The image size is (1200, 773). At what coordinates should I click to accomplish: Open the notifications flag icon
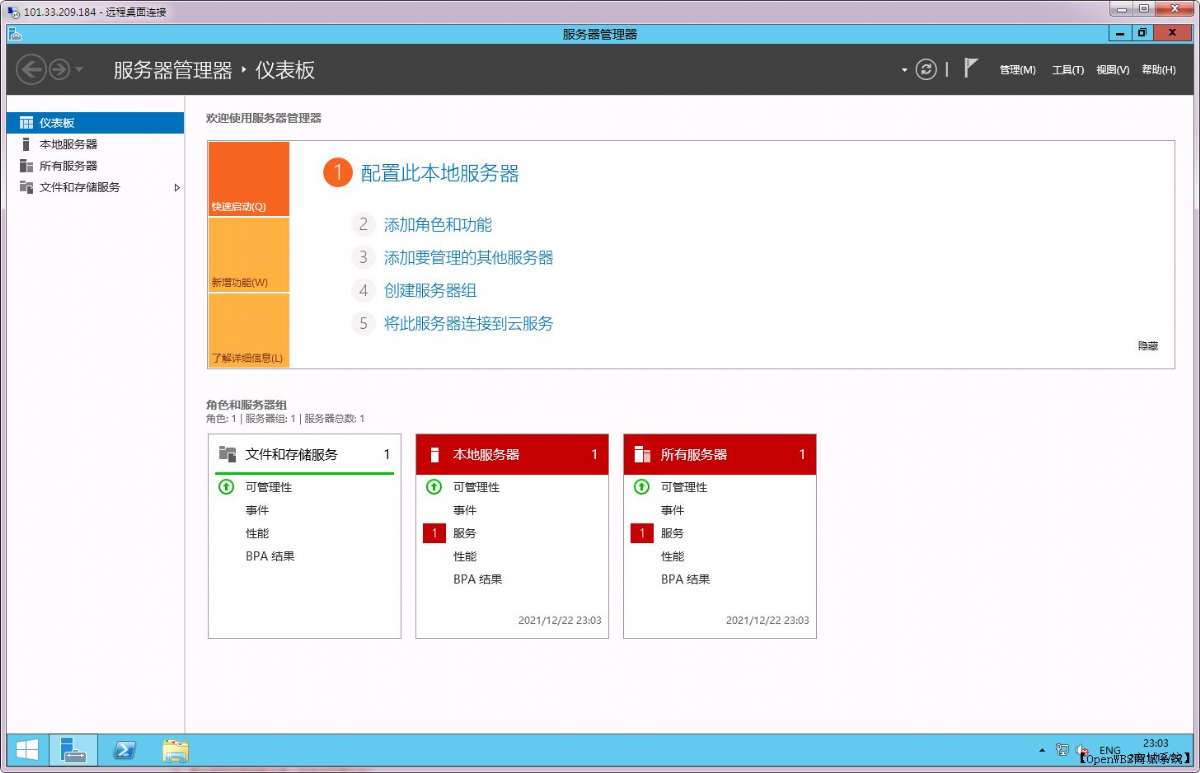point(968,68)
